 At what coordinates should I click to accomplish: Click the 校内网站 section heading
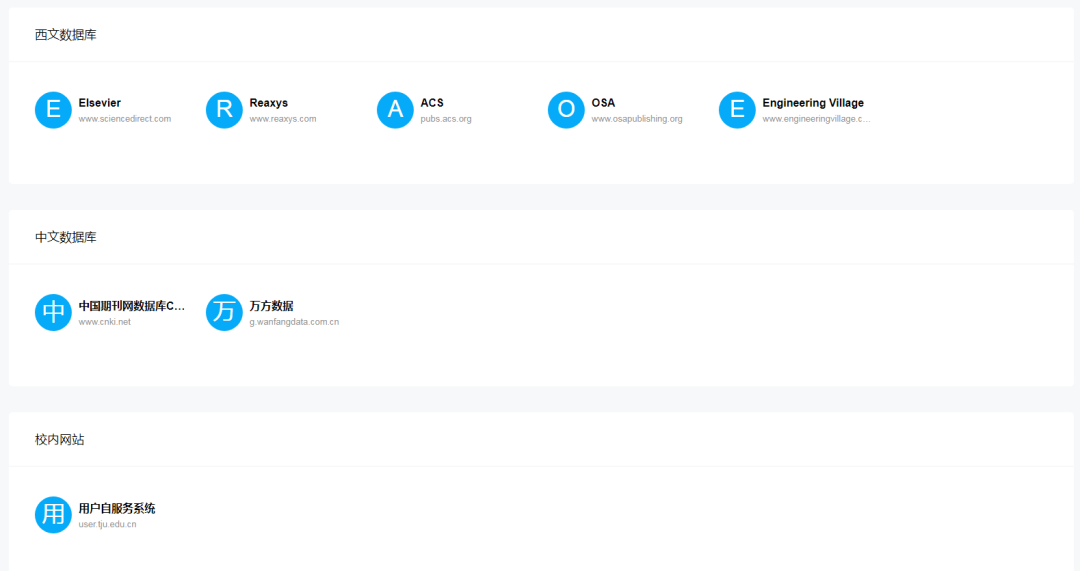pos(59,439)
